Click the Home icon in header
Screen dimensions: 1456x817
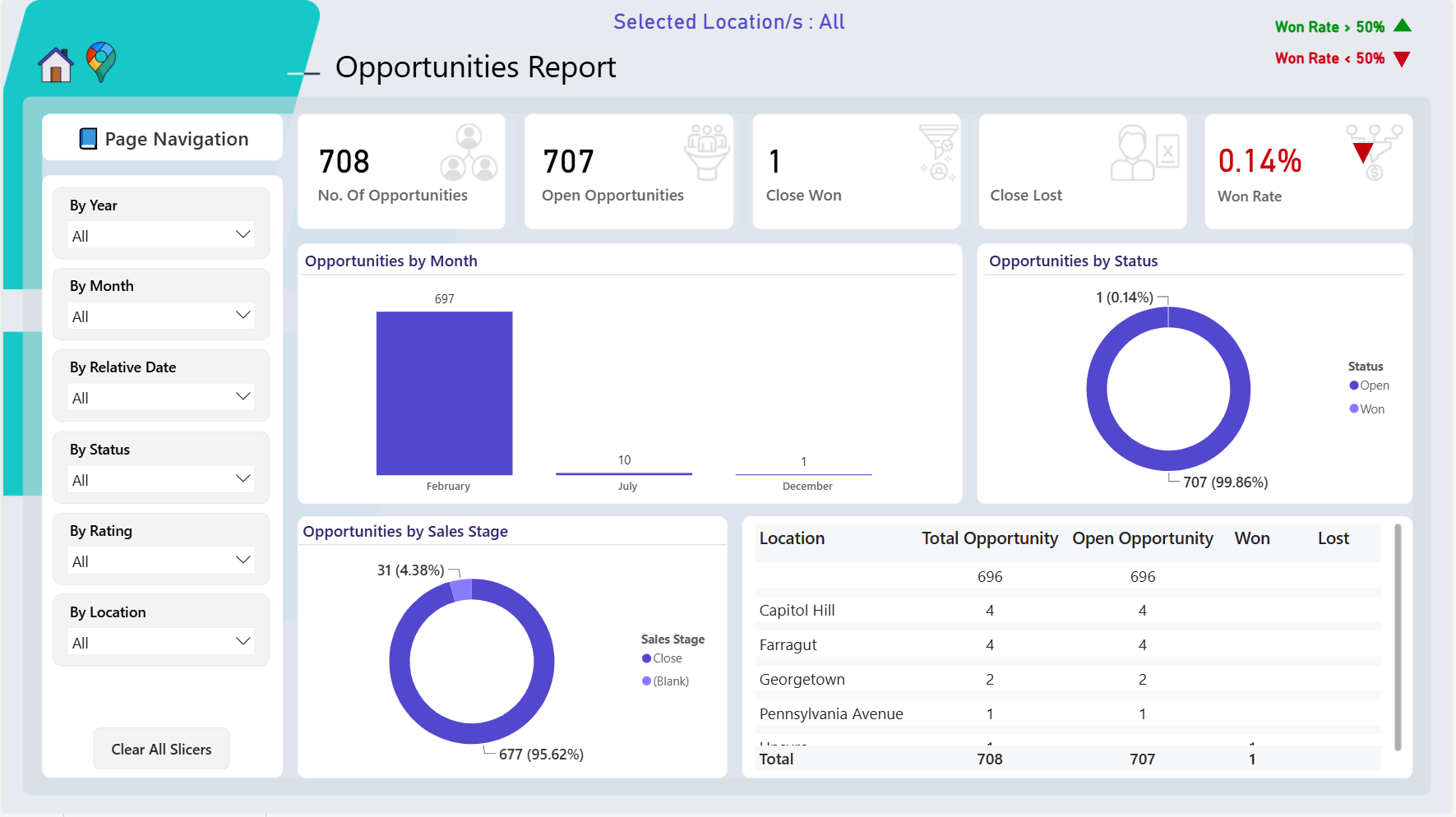[56, 64]
